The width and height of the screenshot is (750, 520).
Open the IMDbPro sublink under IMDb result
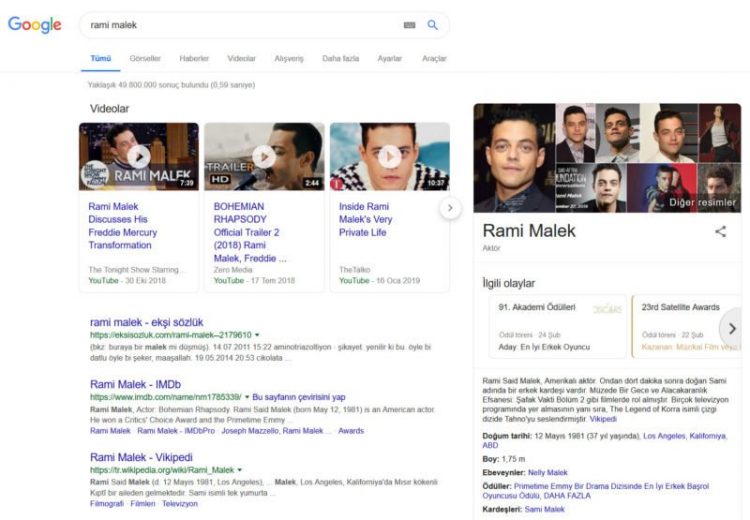pos(176,431)
